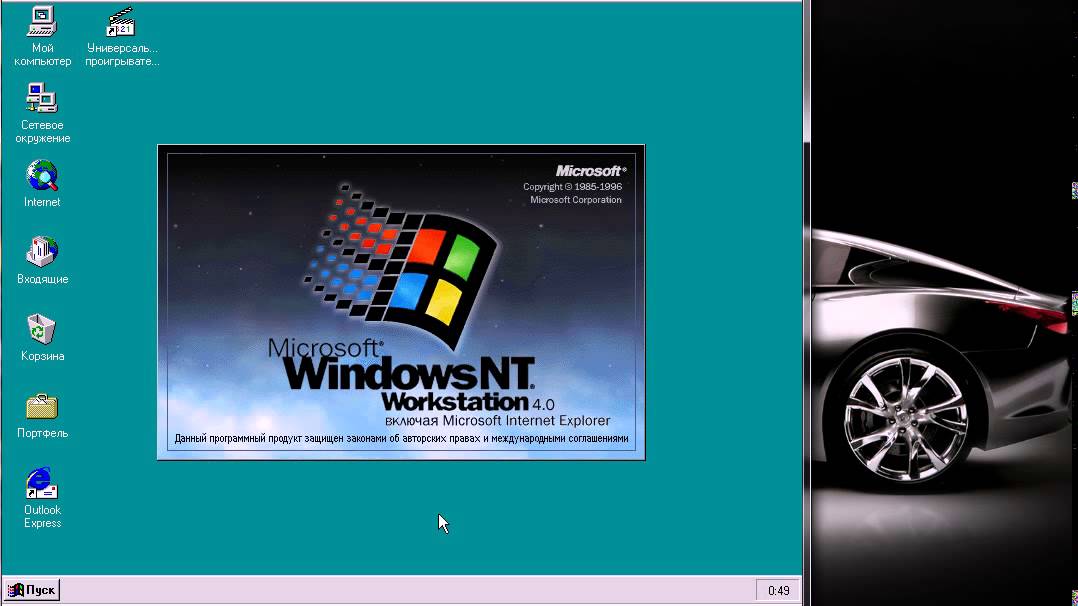This screenshot has width=1078, height=606.
Task: Click the Windows NT Workstation splash image
Action: [x=401, y=302]
